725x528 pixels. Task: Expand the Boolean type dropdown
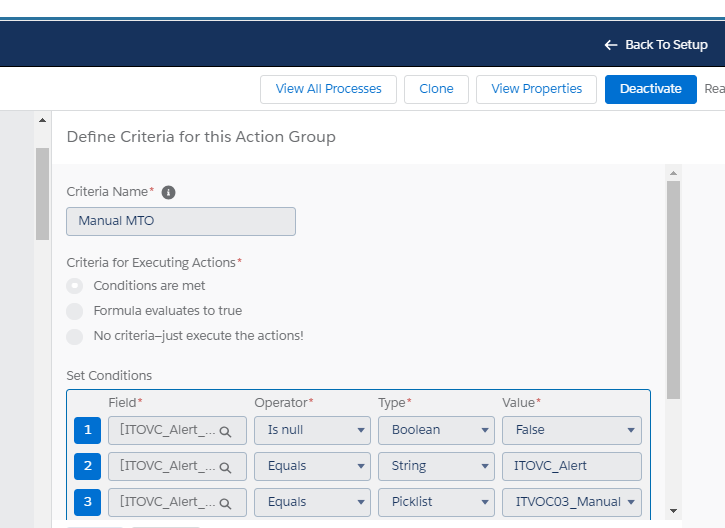click(435, 431)
